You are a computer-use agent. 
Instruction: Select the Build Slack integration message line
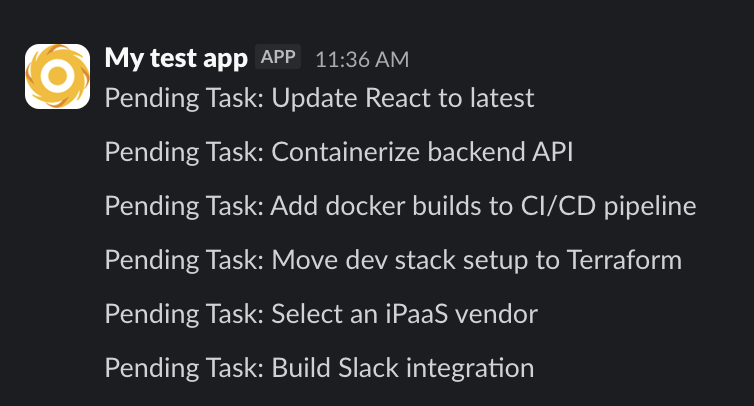[x=319, y=368]
